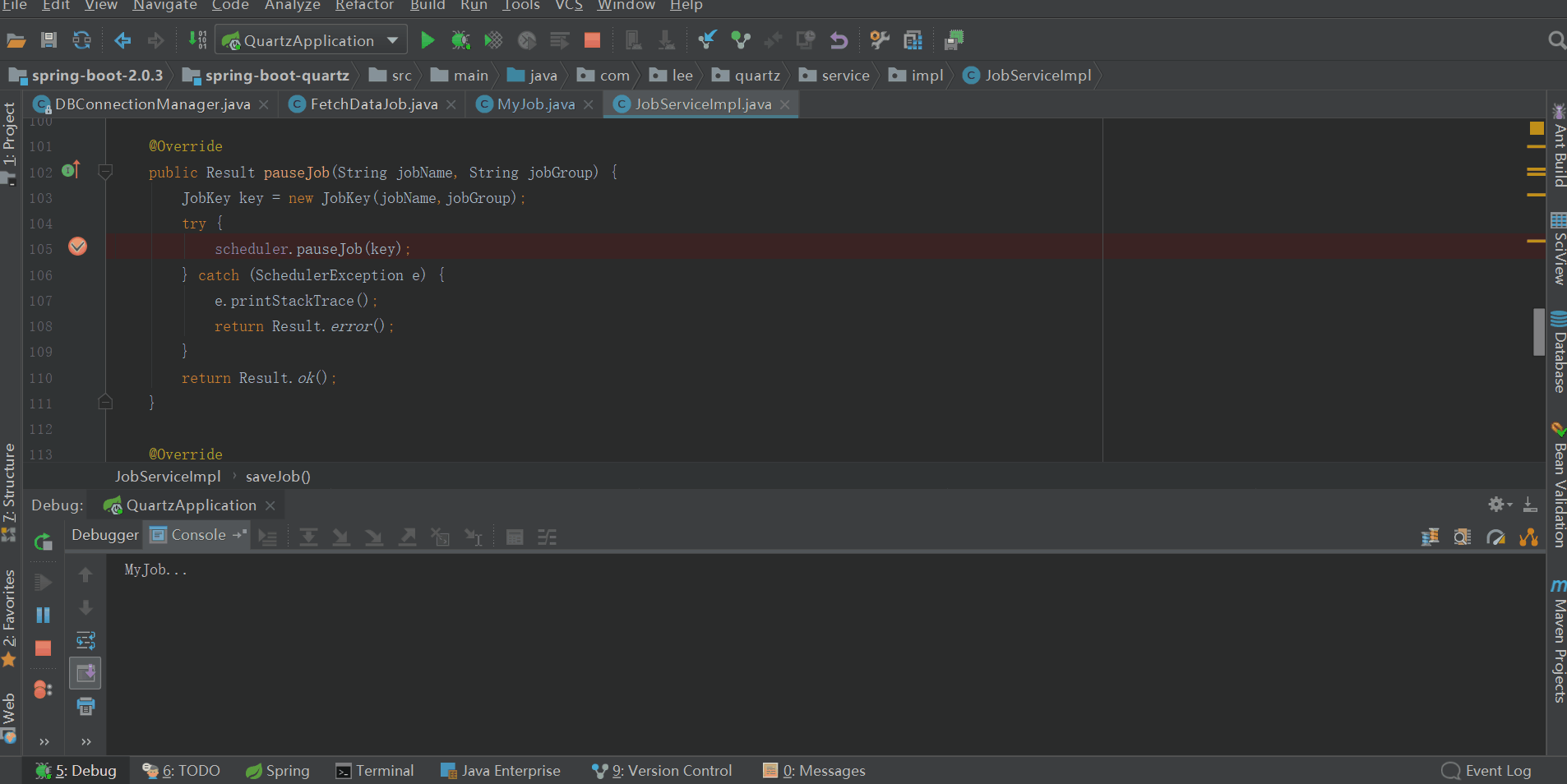This screenshot has width=1567, height=784.
Task: Toggle soft-wrap in console sidebar
Action: [x=86, y=640]
